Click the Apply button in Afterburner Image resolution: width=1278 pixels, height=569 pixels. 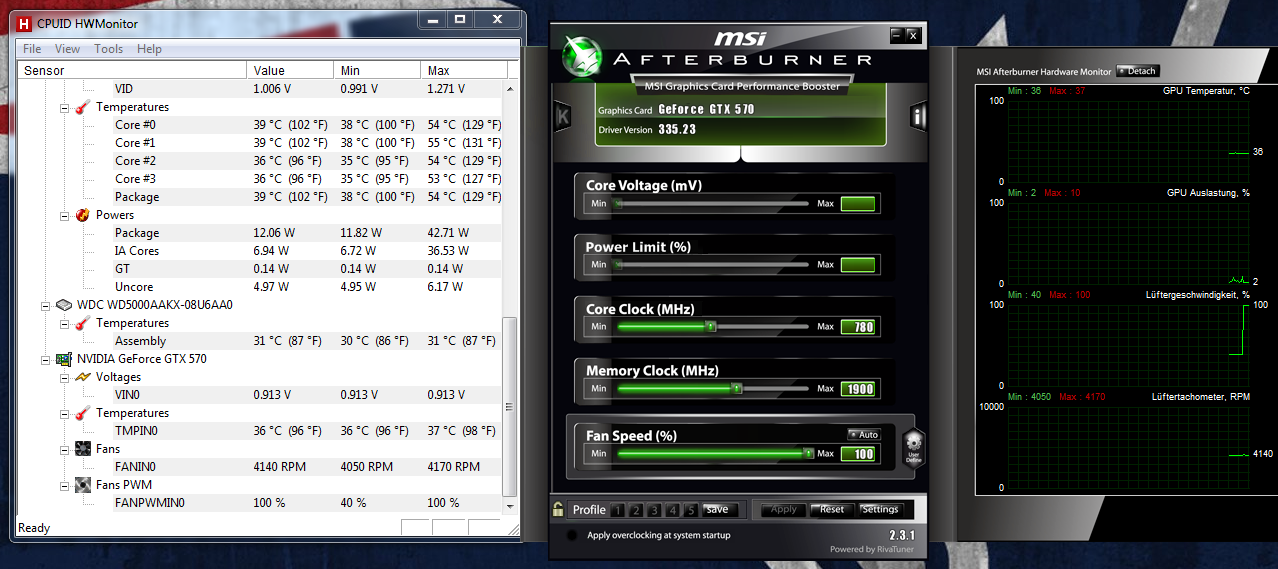[783, 509]
